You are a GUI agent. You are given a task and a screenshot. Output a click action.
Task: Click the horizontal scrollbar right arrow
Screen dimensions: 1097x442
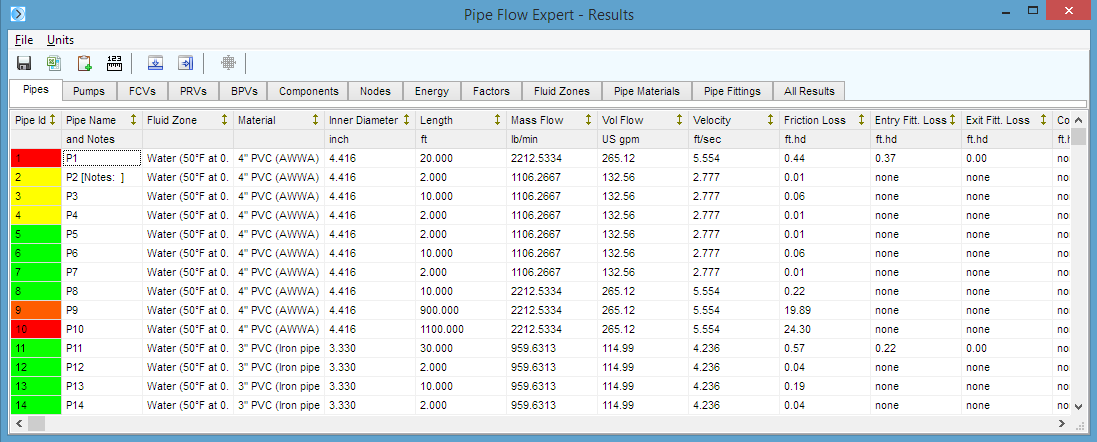pos(1064,423)
